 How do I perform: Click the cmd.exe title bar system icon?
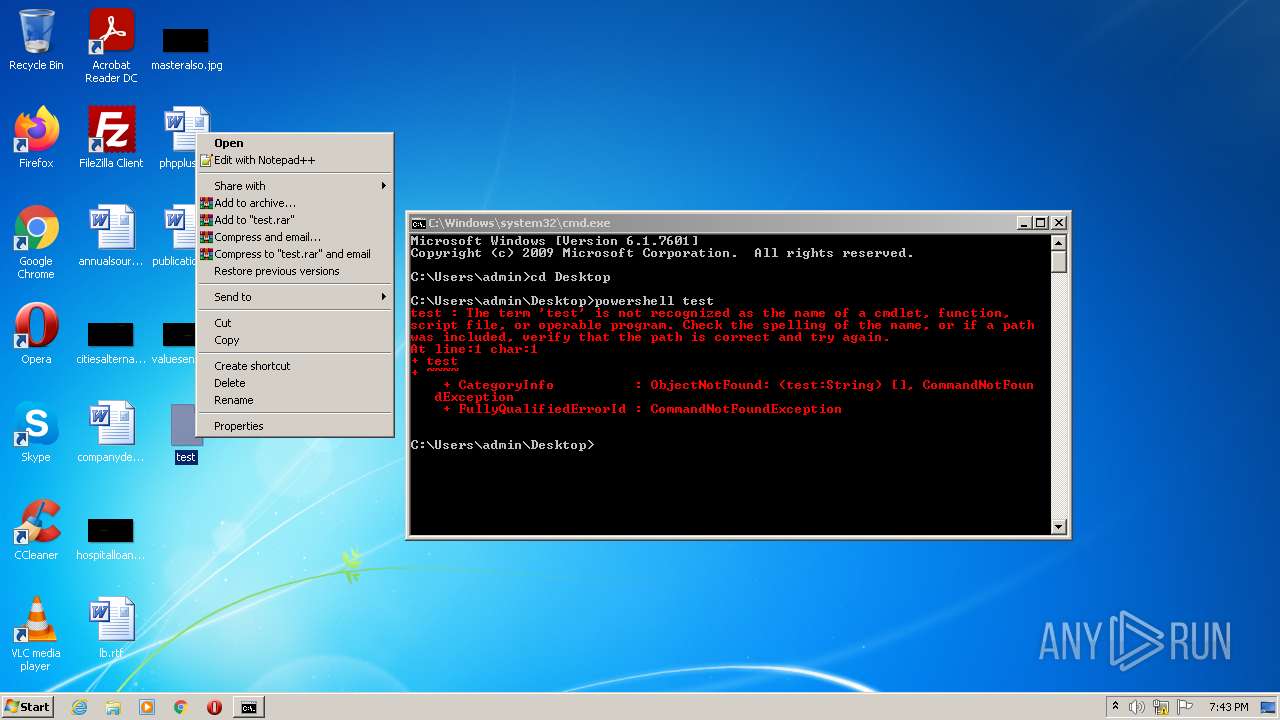[419, 223]
